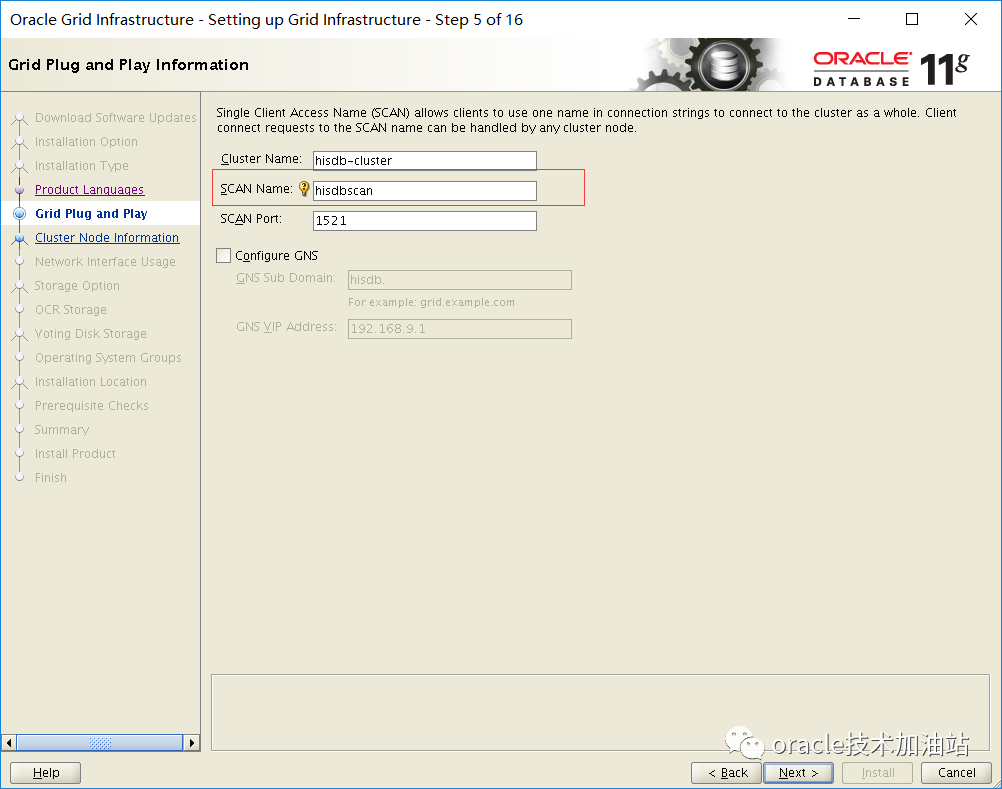
Task: Click the GNS Sub Domain field
Action: click(459, 280)
